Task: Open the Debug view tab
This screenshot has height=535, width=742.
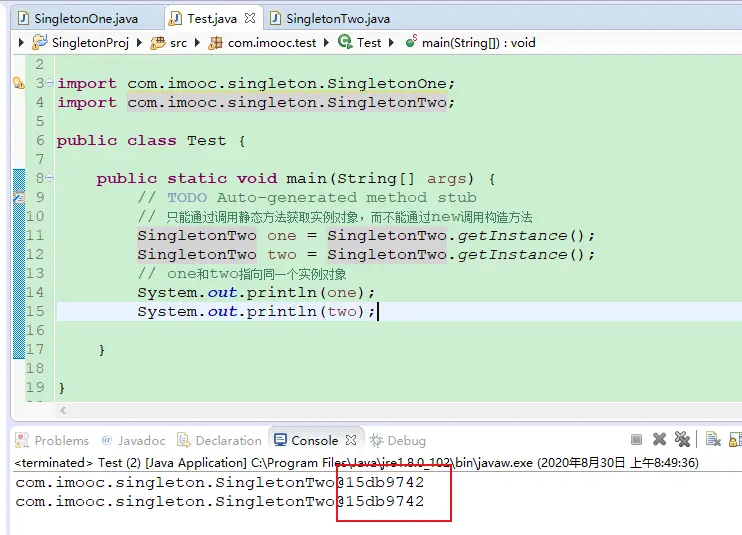Action: coord(398,440)
